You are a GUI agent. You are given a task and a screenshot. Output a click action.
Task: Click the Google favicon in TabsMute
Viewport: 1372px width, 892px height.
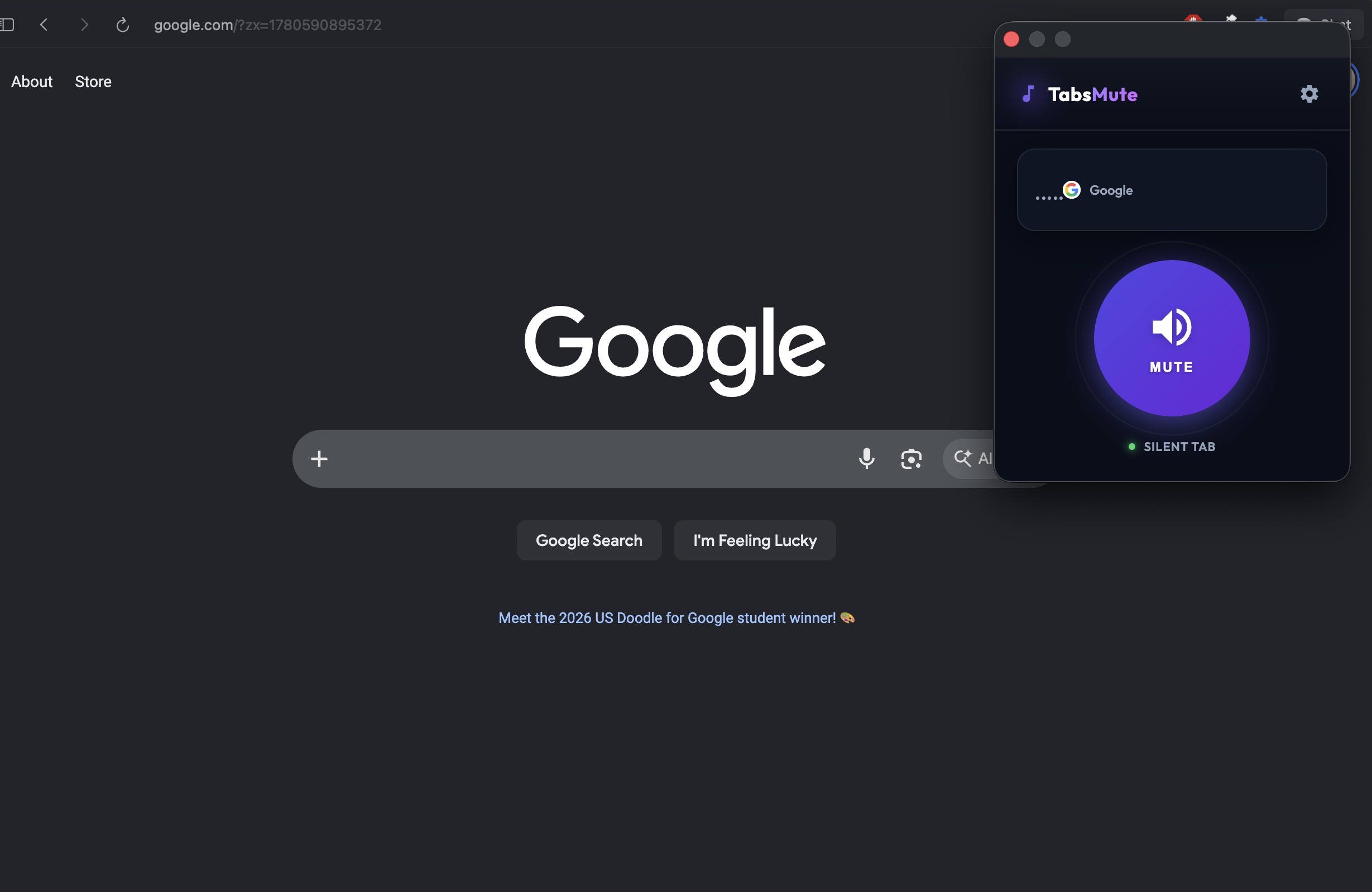pos(1071,190)
